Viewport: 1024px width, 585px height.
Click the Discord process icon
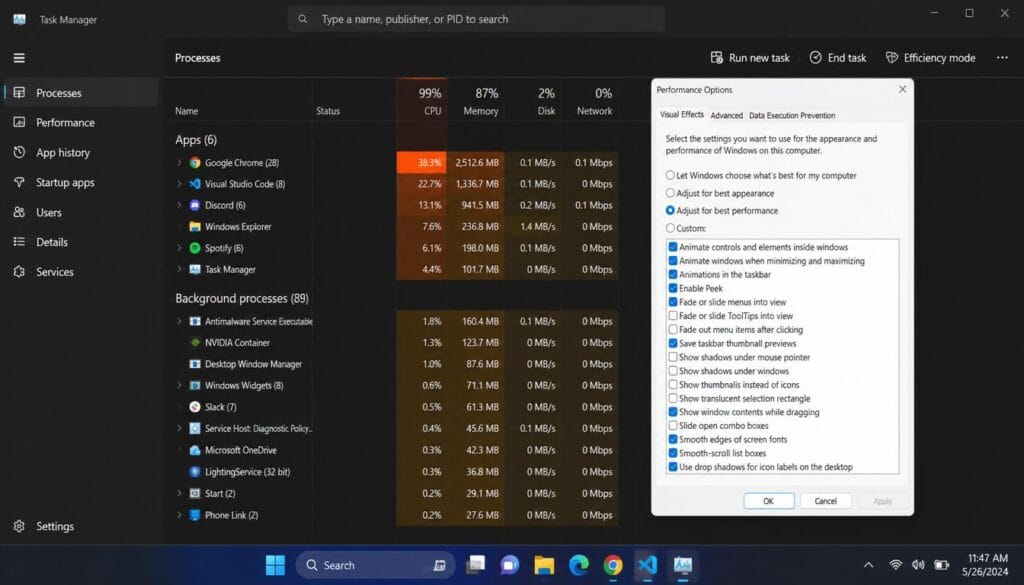tap(195, 205)
